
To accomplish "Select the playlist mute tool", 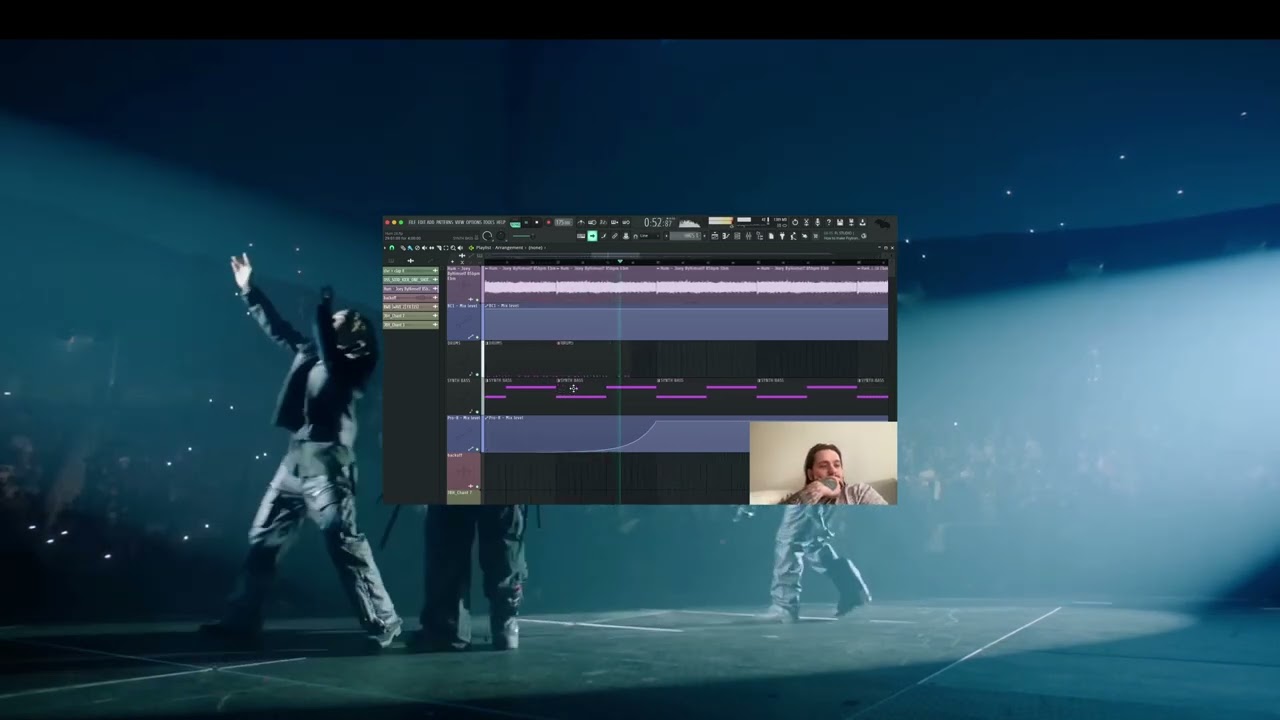I will [x=425, y=248].
